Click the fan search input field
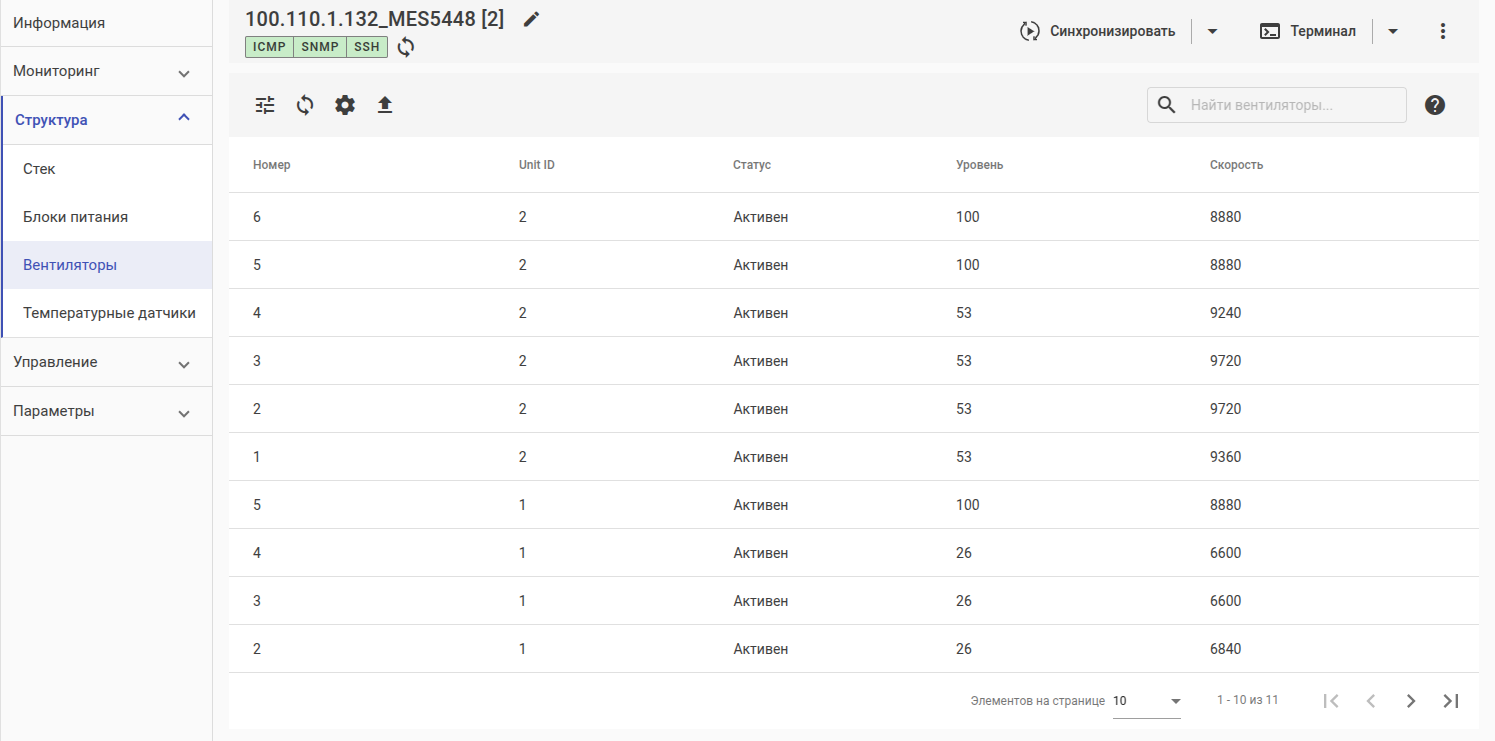1495x741 pixels. tap(1292, 105)
